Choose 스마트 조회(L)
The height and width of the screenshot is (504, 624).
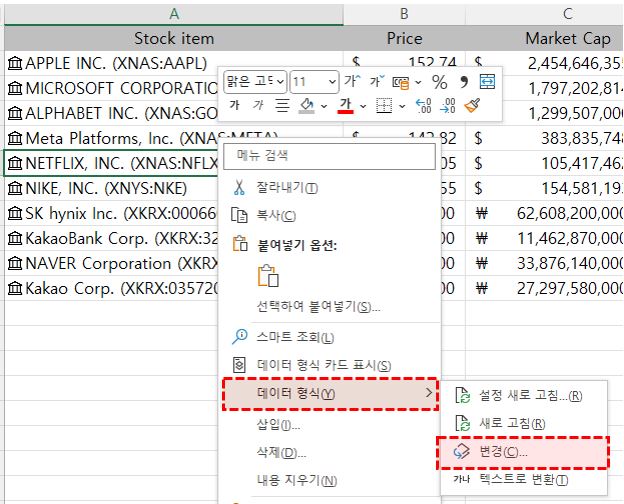[x=330, y=337]
